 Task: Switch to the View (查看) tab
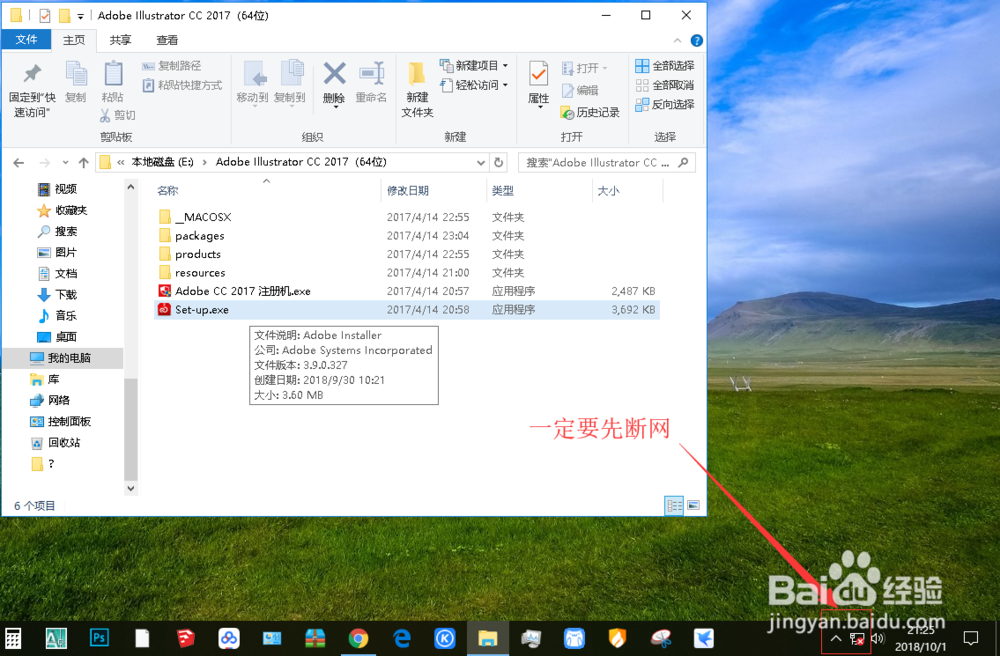pyautogui.click(x=167, y=40)
